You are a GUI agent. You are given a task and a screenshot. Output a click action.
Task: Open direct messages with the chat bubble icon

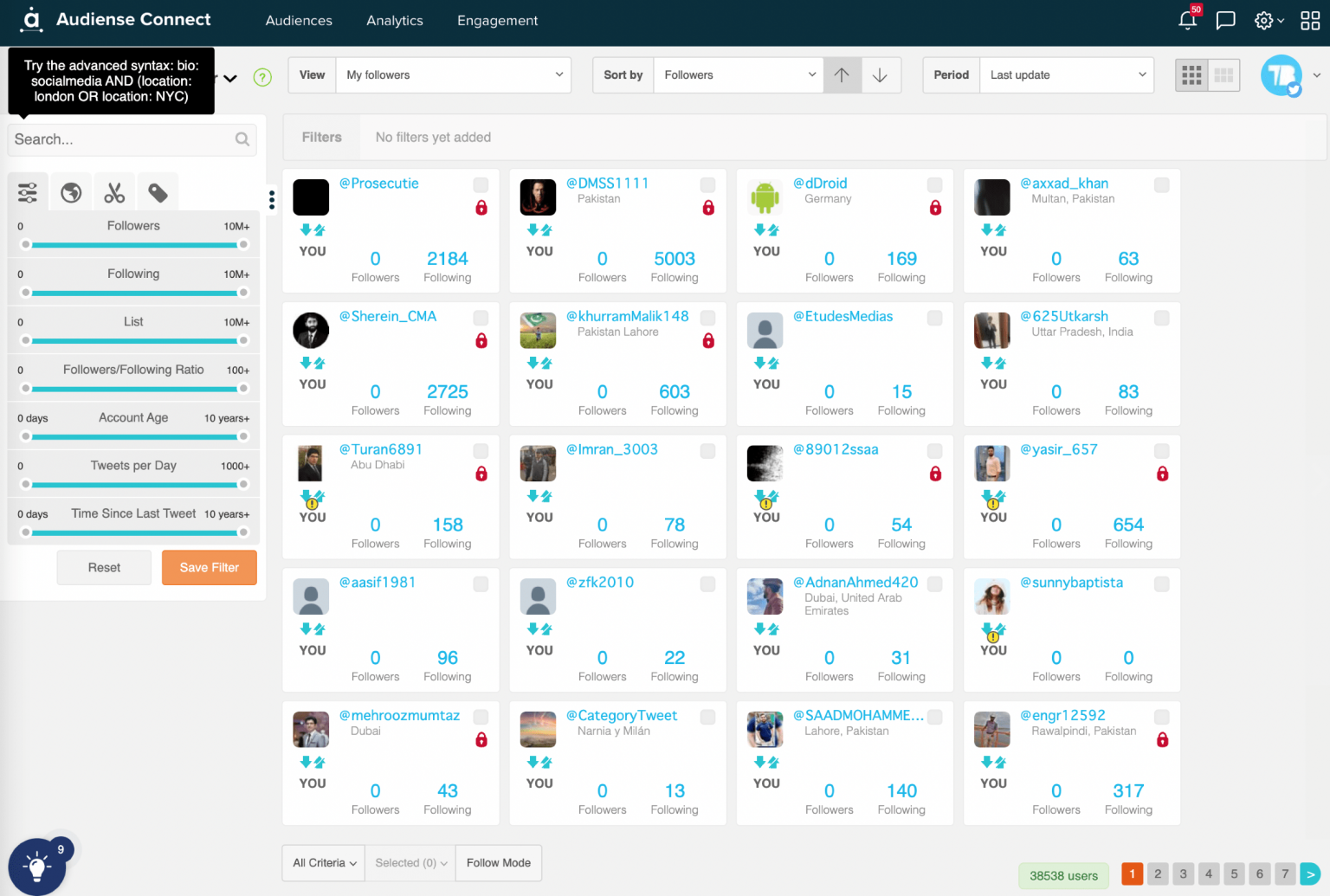tap(1225, 20)
